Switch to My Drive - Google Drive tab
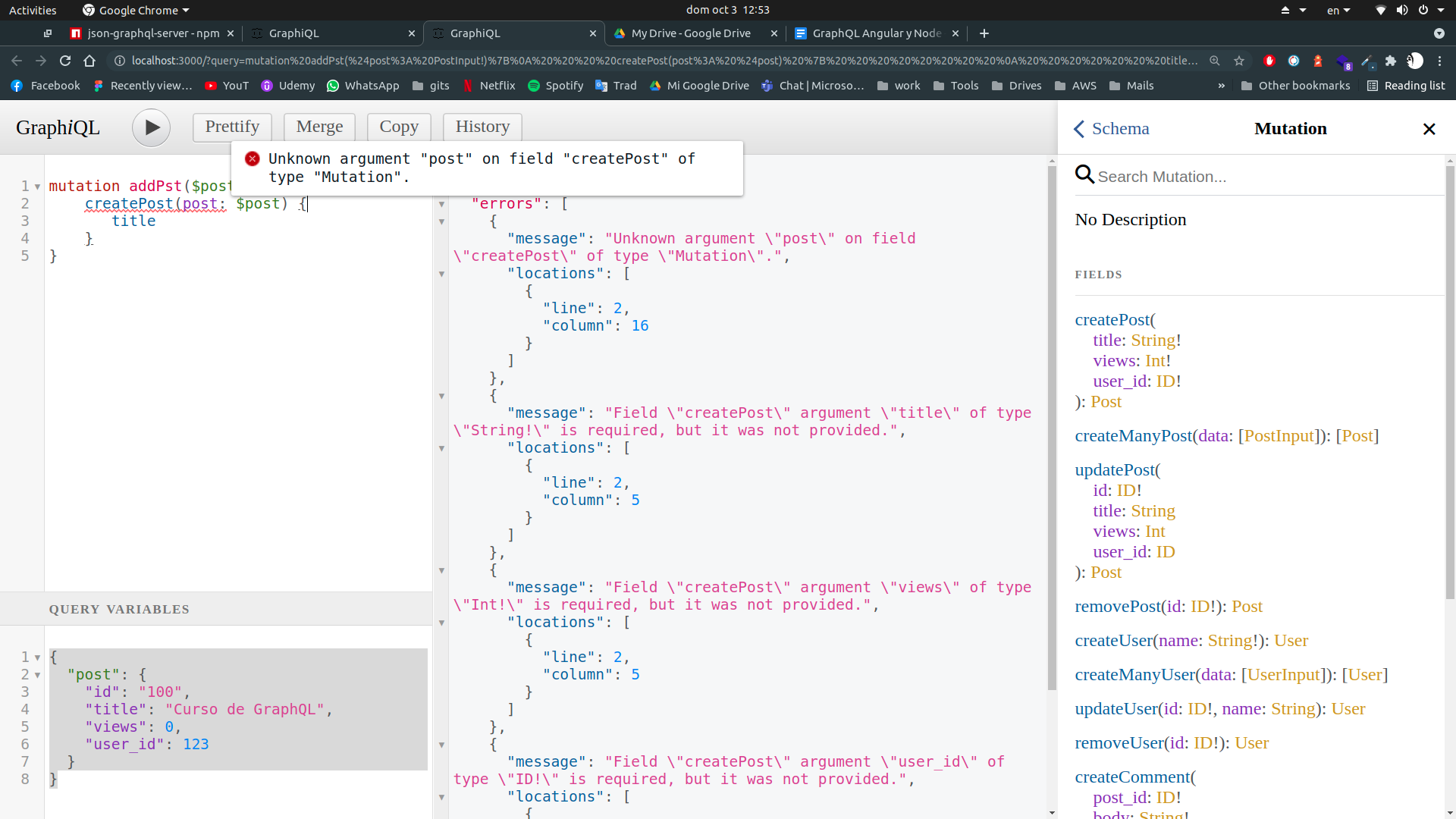Viewport: 1456px width, 819px height. (x=691, y=33)
